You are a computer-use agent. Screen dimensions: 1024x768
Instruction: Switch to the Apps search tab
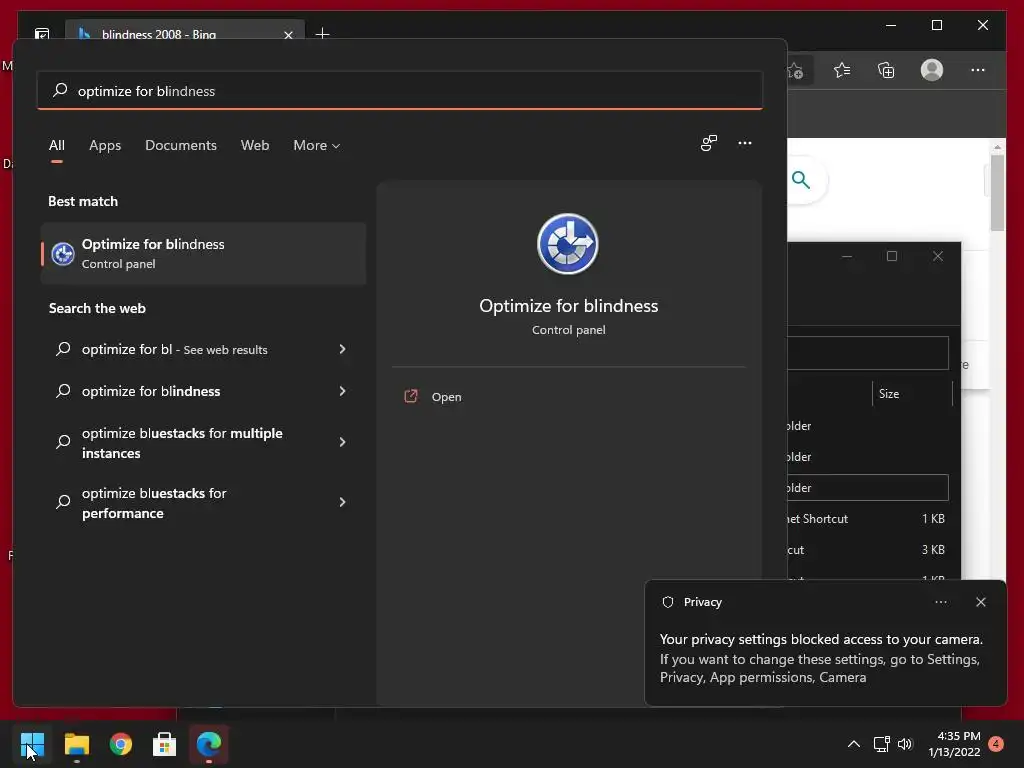click(105, 145)
